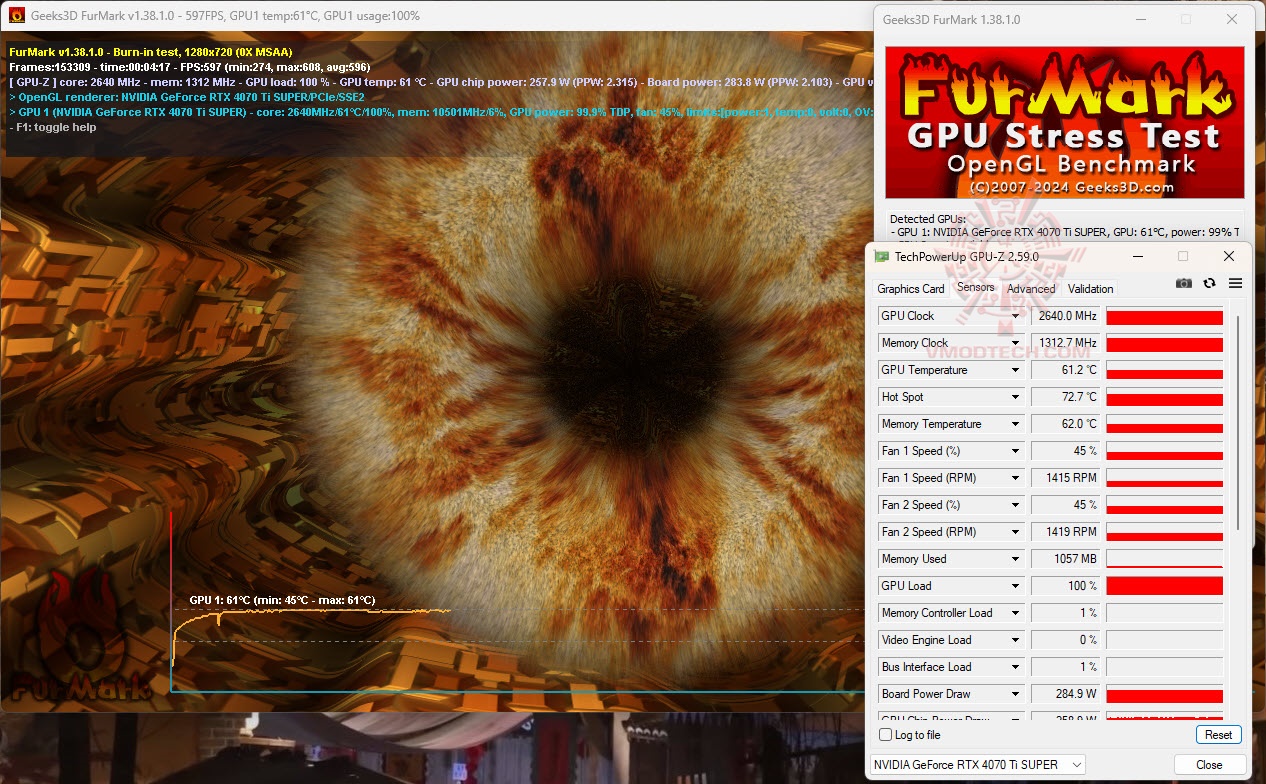Switch to the Graphics Card tab

pyautogui.click(x=911, y=289)
